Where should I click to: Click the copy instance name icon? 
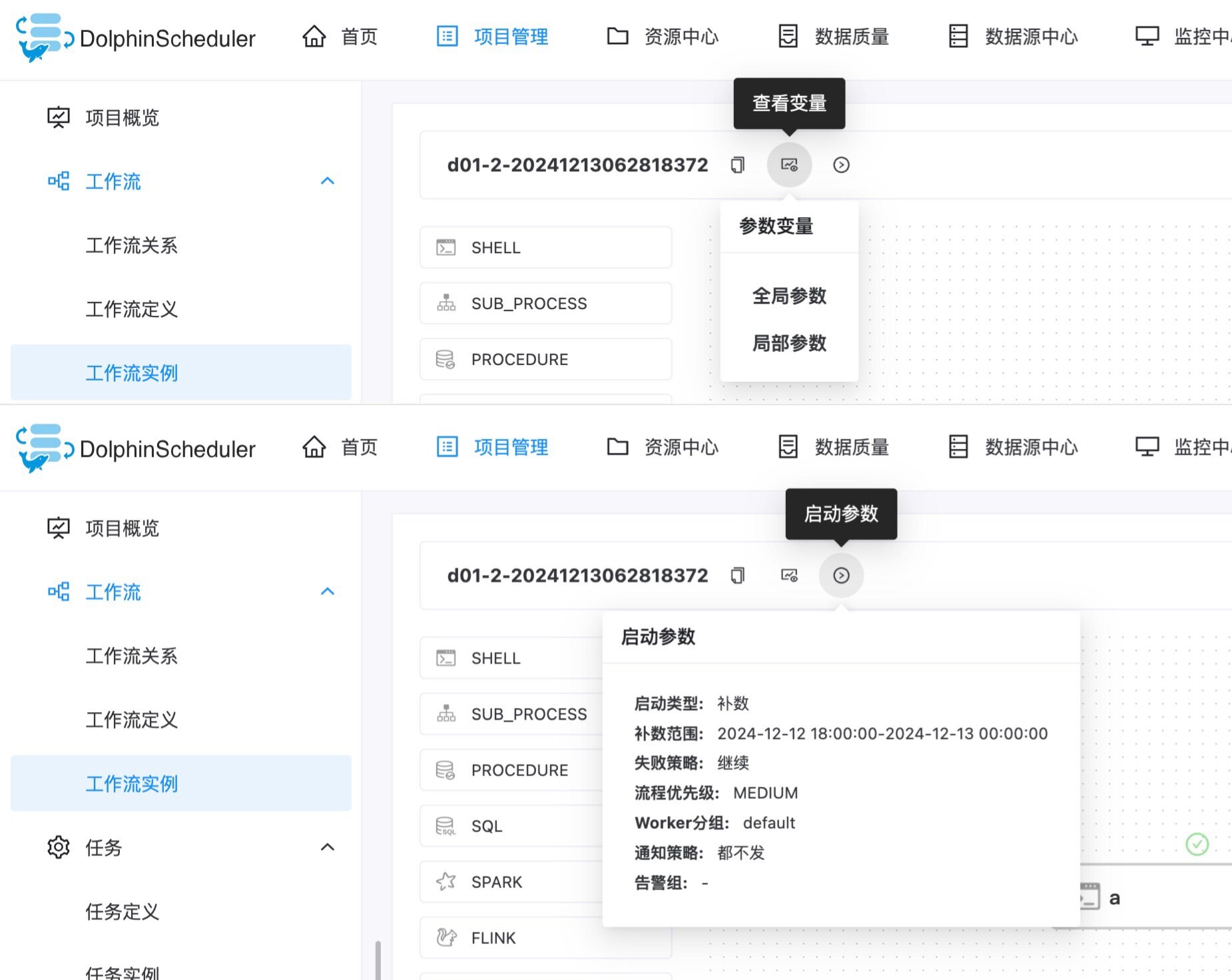737,165
